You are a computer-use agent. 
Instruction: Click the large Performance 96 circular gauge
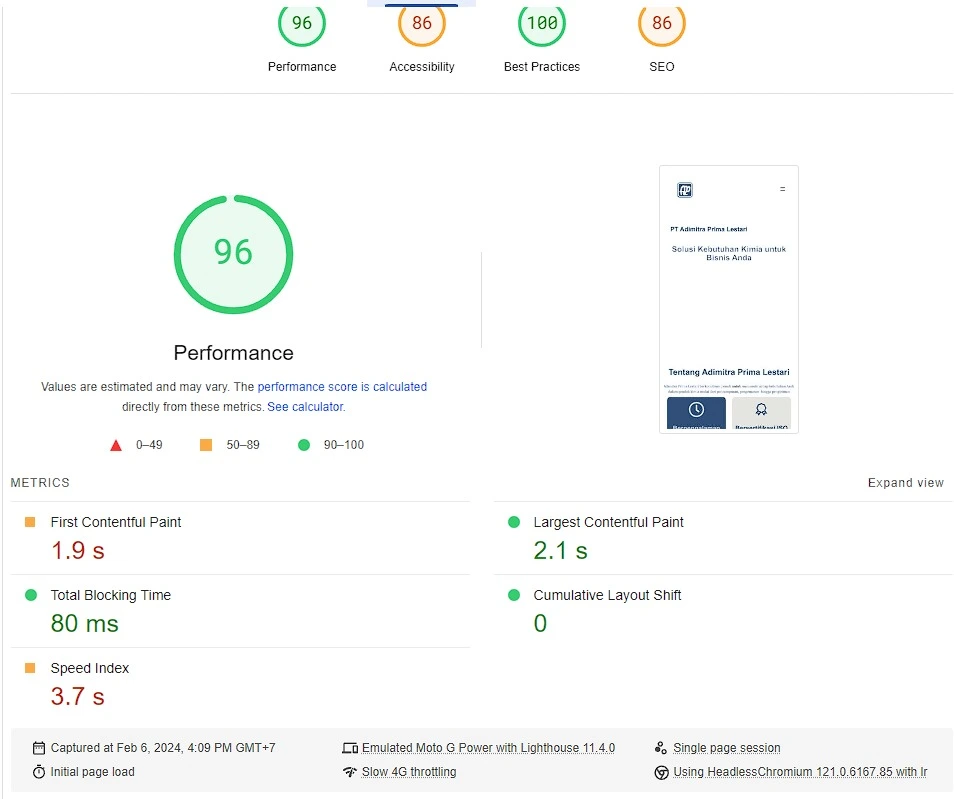(234, 253)
